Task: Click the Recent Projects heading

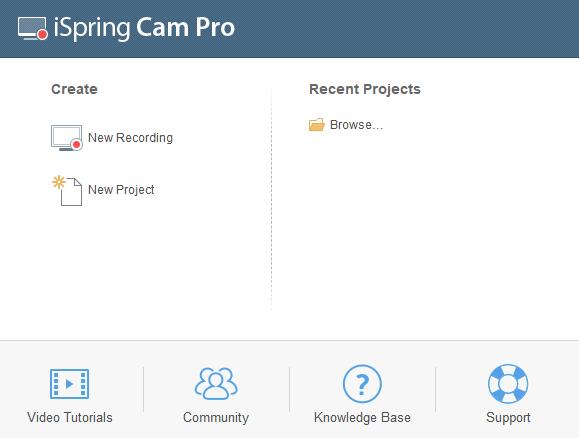Action: click(365, 89)
